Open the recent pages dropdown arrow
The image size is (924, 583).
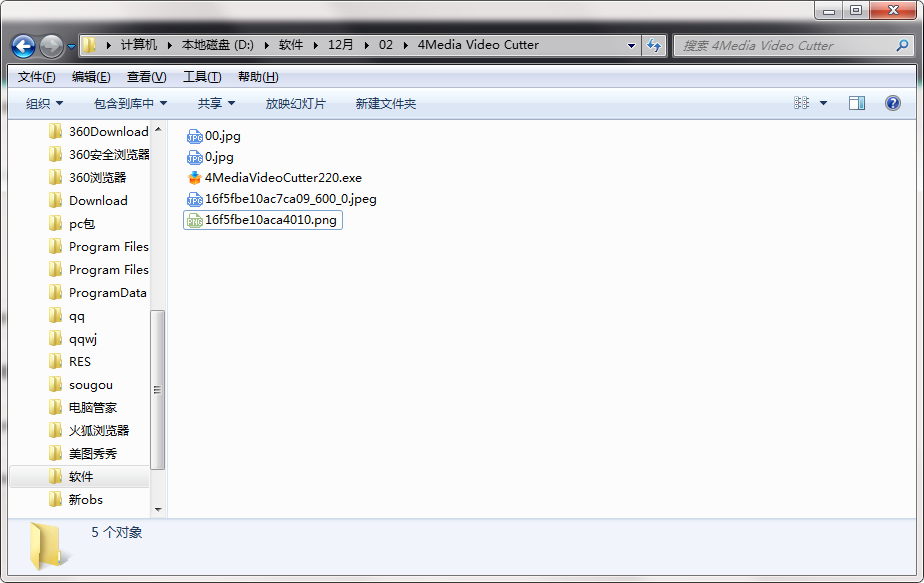point(71,47)
